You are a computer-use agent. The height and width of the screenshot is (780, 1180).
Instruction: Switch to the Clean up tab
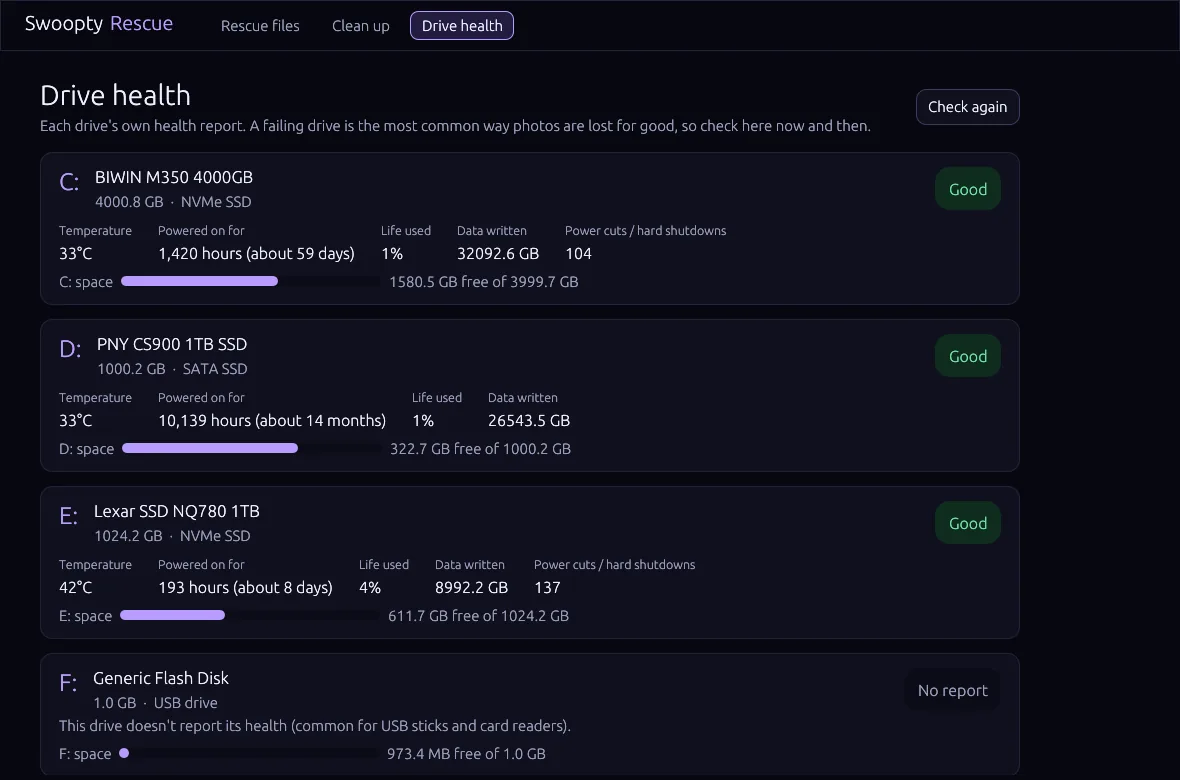click(x=360, y=26)
